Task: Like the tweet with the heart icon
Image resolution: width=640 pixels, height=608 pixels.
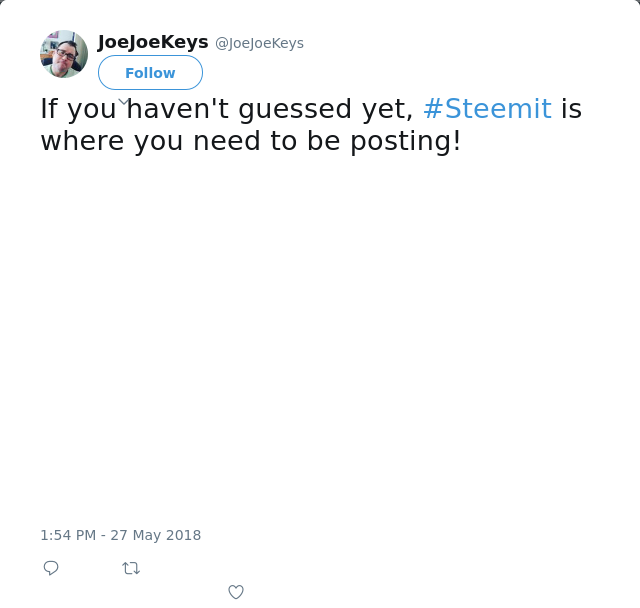Action: coord(236,592)
